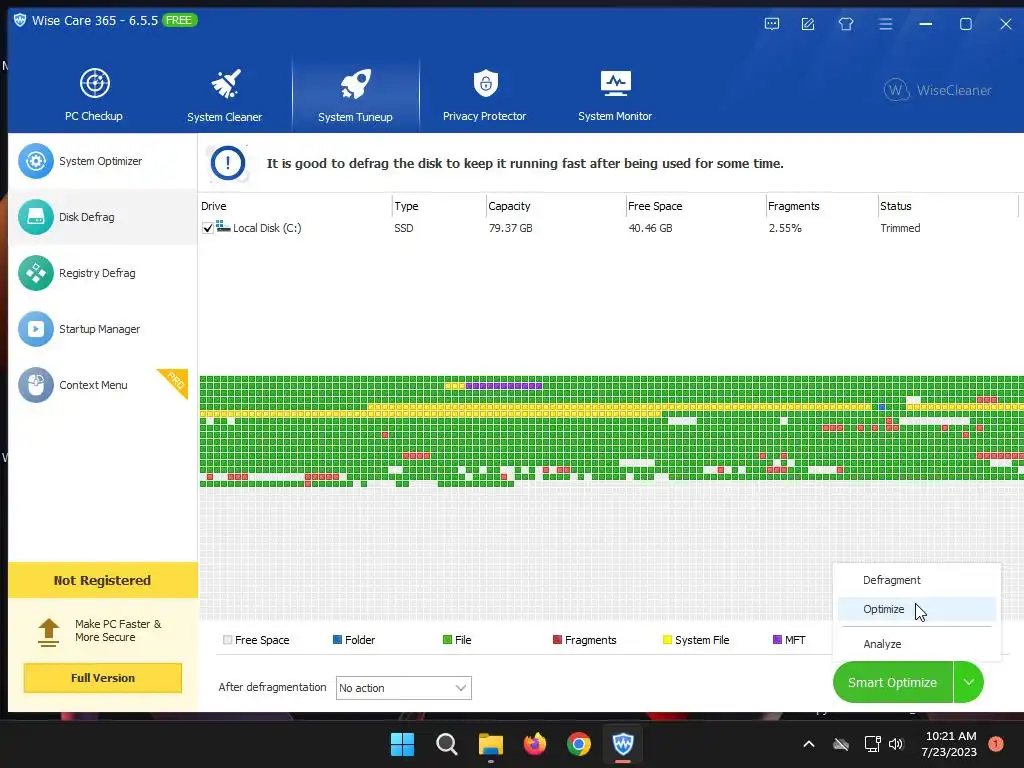Click the Full Version button
1024x768 pixels.
tap(103, 678)
